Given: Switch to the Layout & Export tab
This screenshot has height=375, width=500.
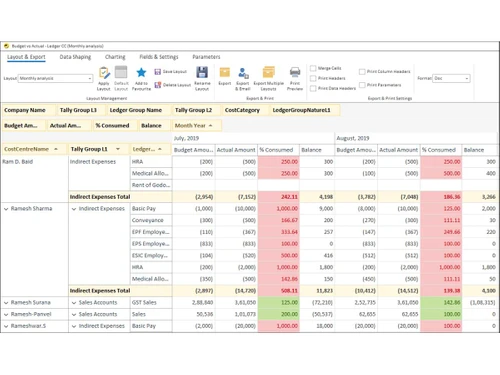Looking at the screenshot, I should coord(26,57).
